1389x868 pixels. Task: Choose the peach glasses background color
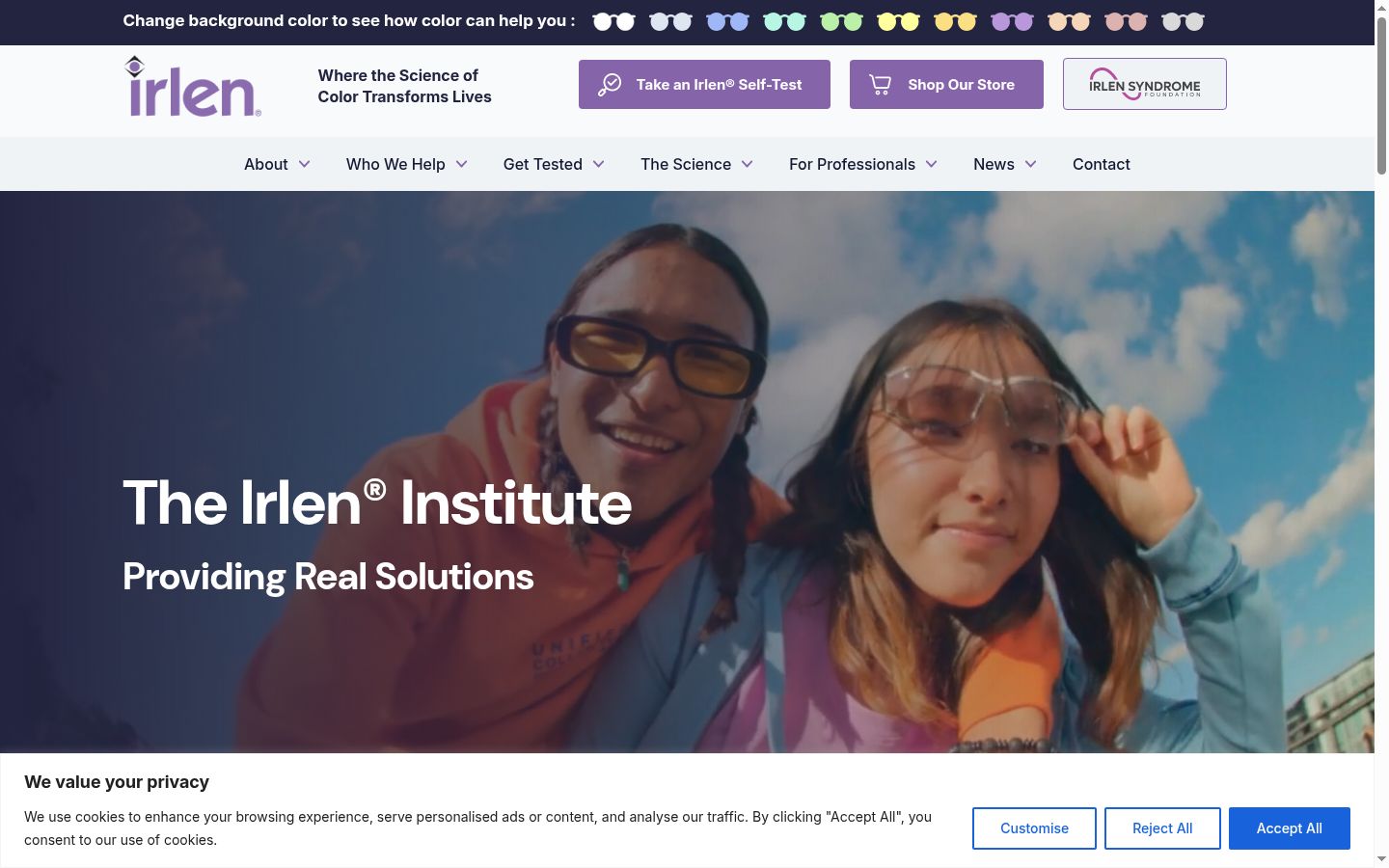tap(1069, 21)
